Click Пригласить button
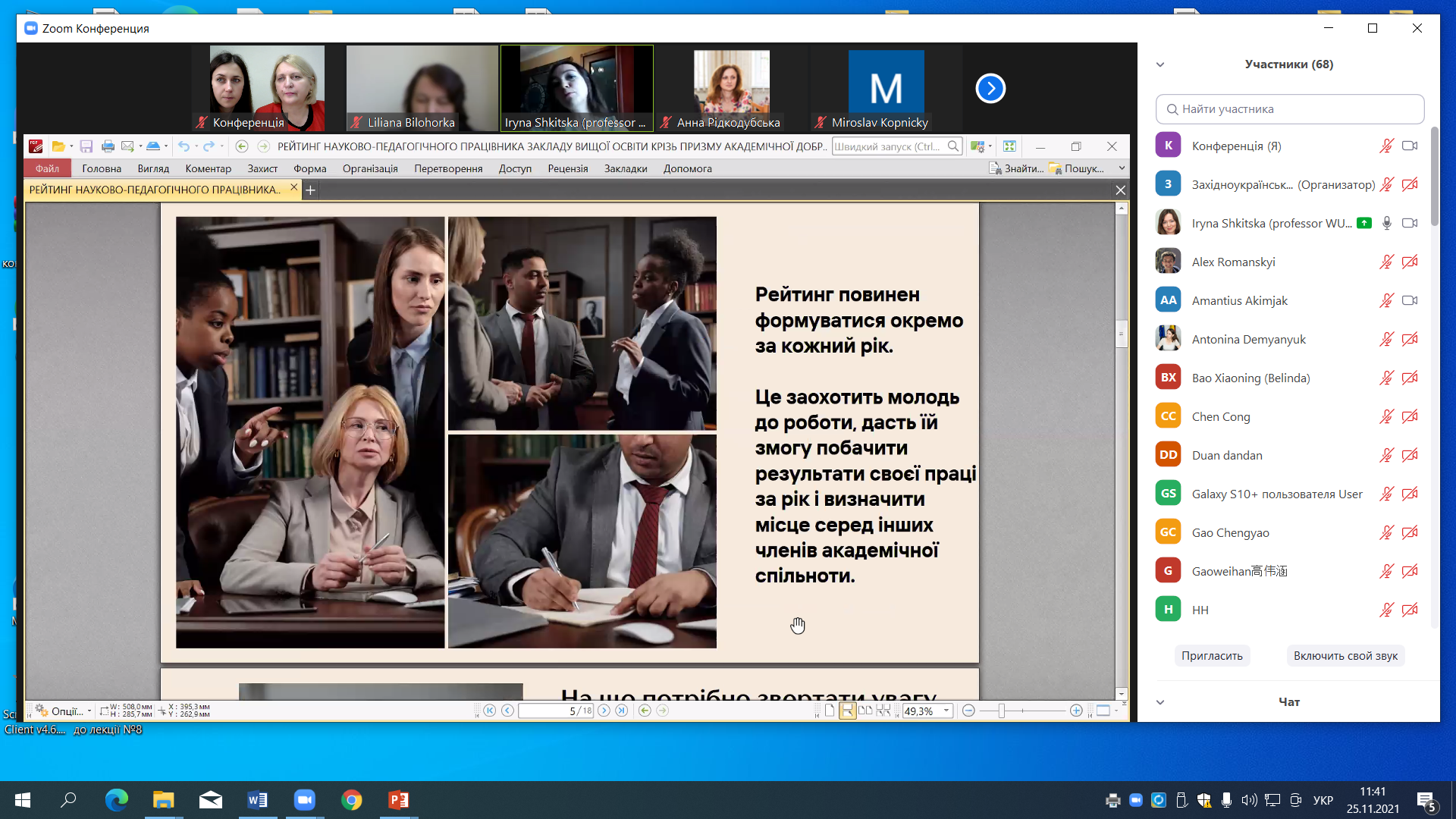This screenshot has width=1456, height=819. [x=1212, y=656]
